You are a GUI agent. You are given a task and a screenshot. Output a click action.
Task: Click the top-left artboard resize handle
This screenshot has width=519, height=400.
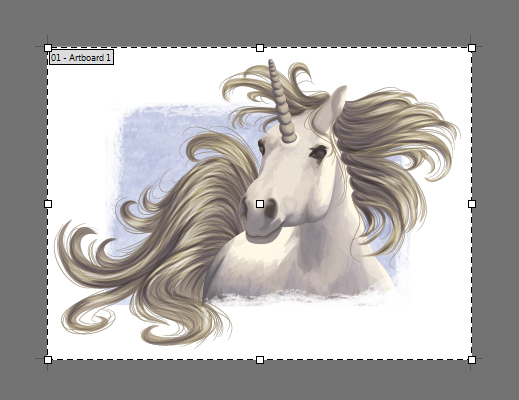coord(48,48)
